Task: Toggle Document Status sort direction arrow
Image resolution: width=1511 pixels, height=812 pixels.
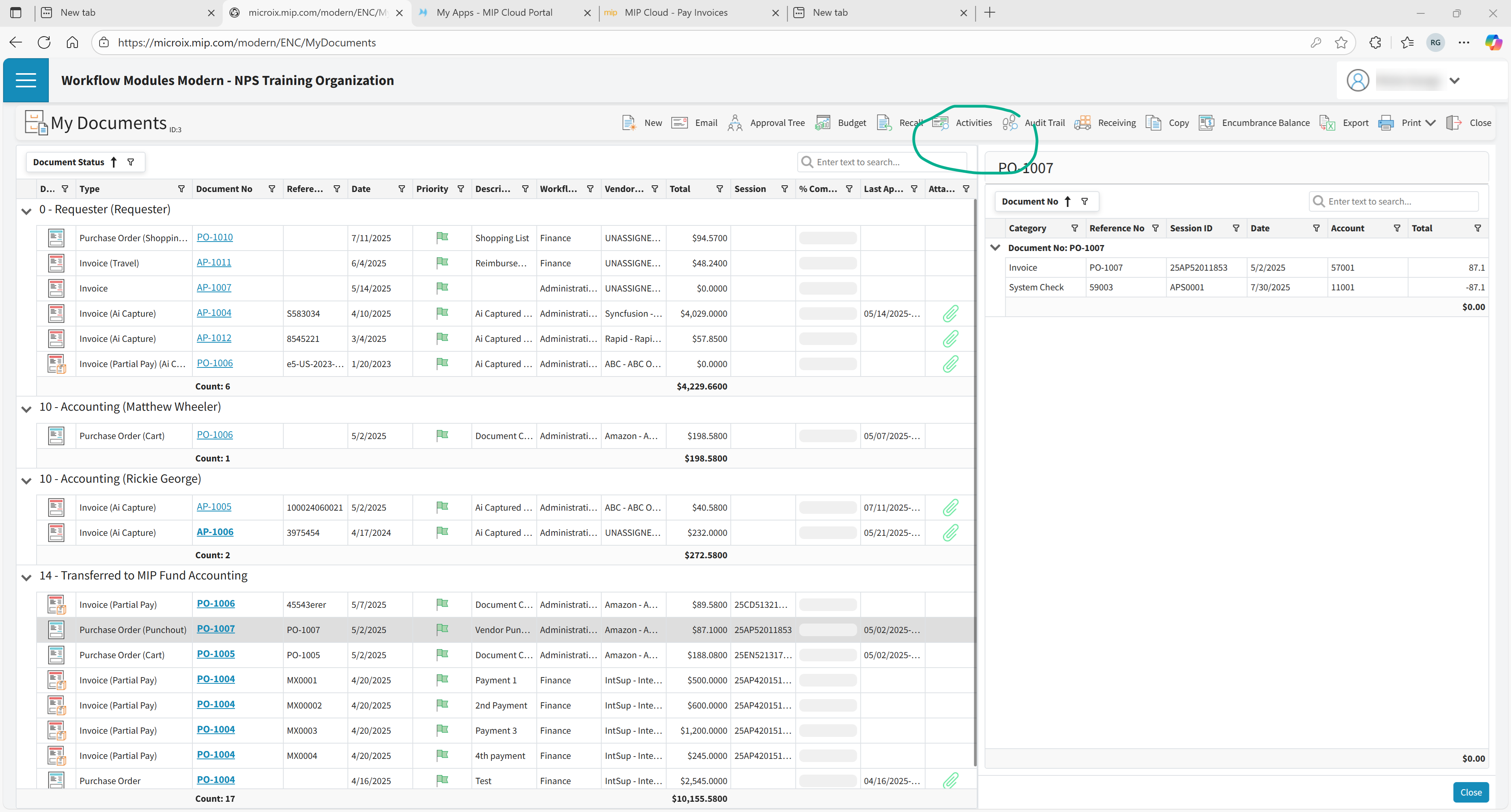Action: (x=114, y=162)
